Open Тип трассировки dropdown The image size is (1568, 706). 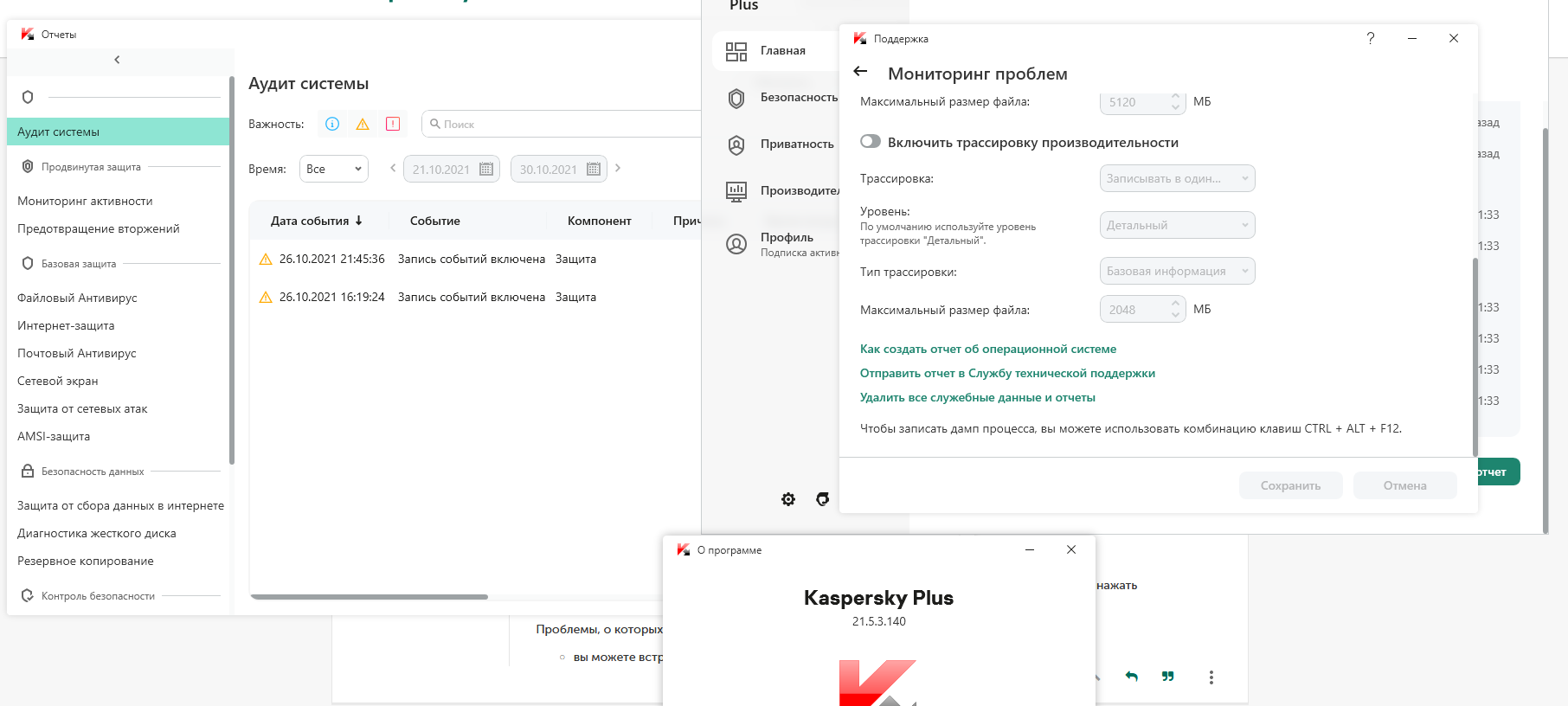(1177, 271)
